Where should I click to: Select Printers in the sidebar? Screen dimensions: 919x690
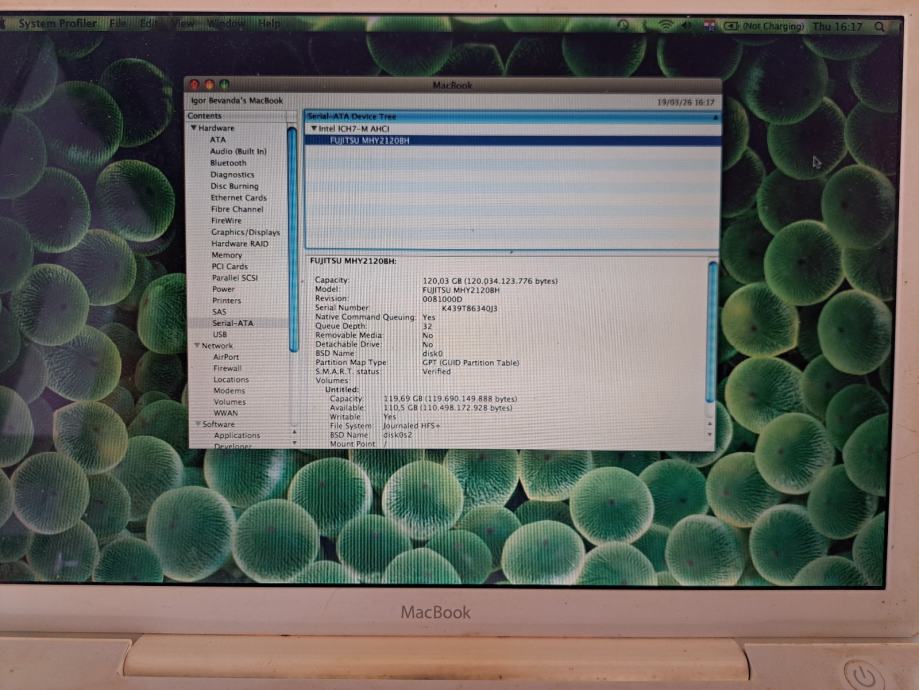tap(227, 300)
